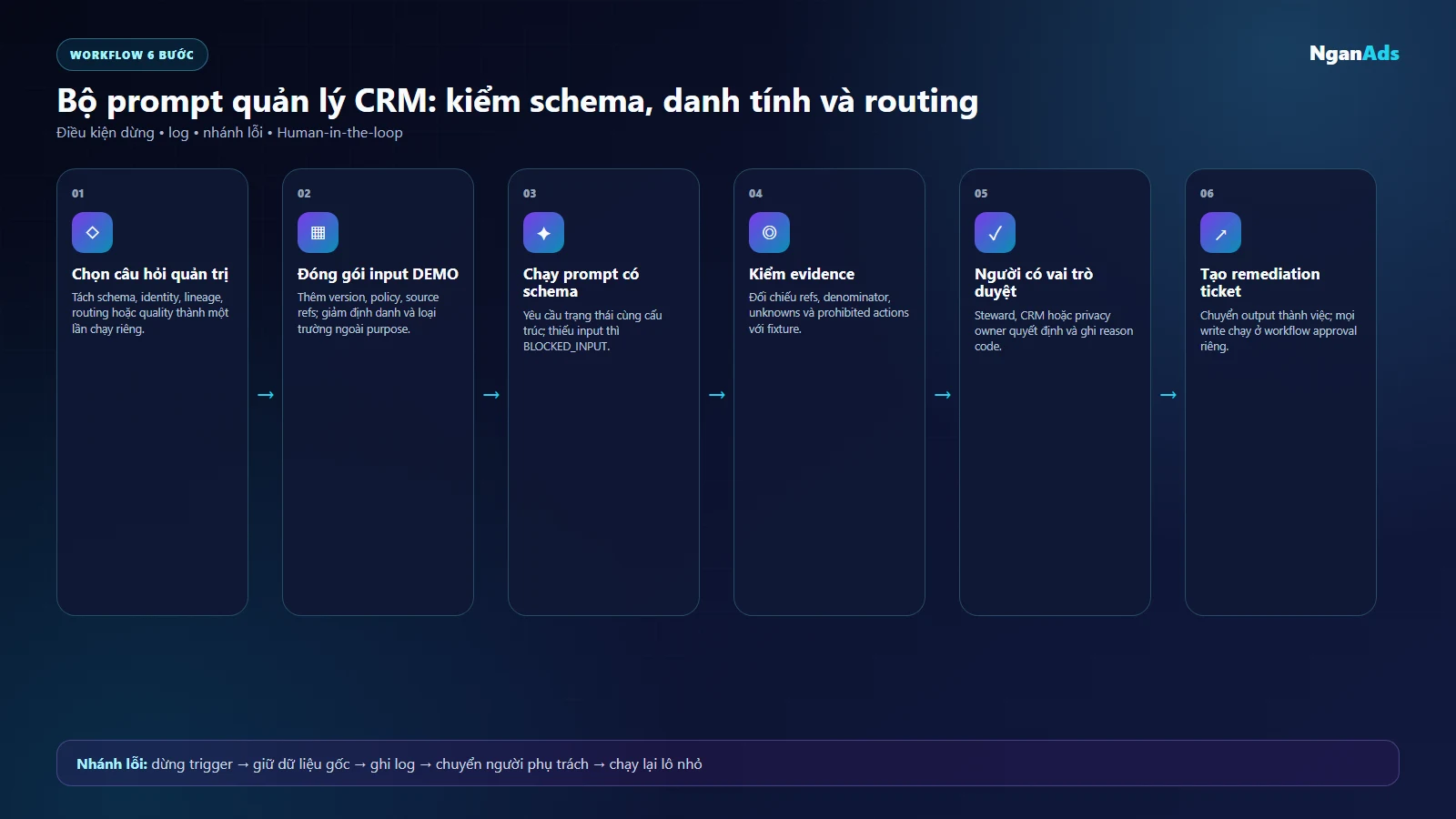Click the main title Bộ prompt quản lý CRM
This screenshot has height=819, width=1456.
518,101
